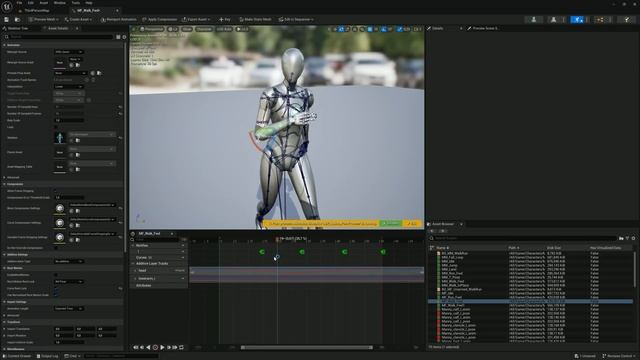Click Asset Browser folder icon beside search

tap(621, 238)
